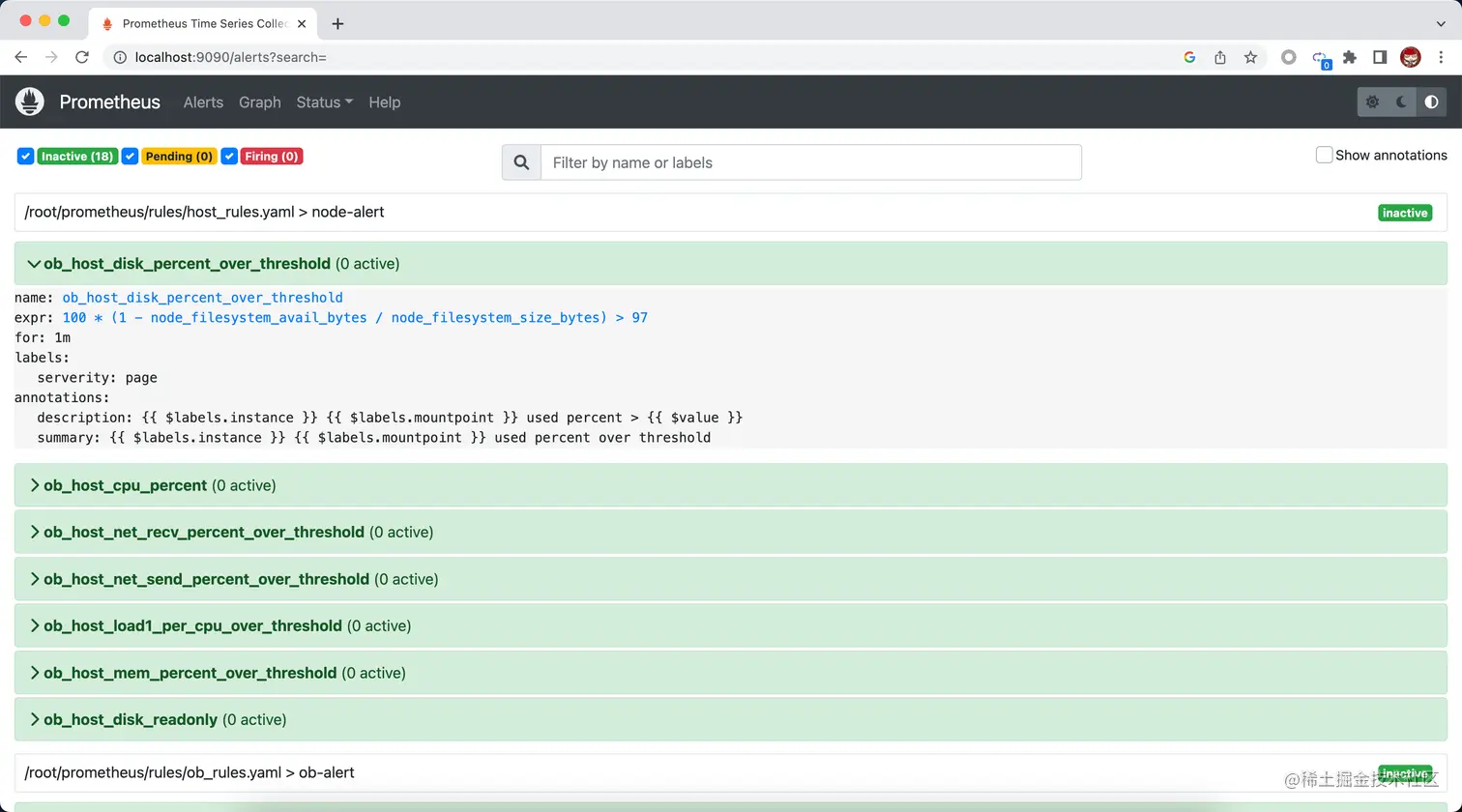Open Alerts in the navbar
Image resolution: width=1462 pixels, height=812 pixels.
203,101
